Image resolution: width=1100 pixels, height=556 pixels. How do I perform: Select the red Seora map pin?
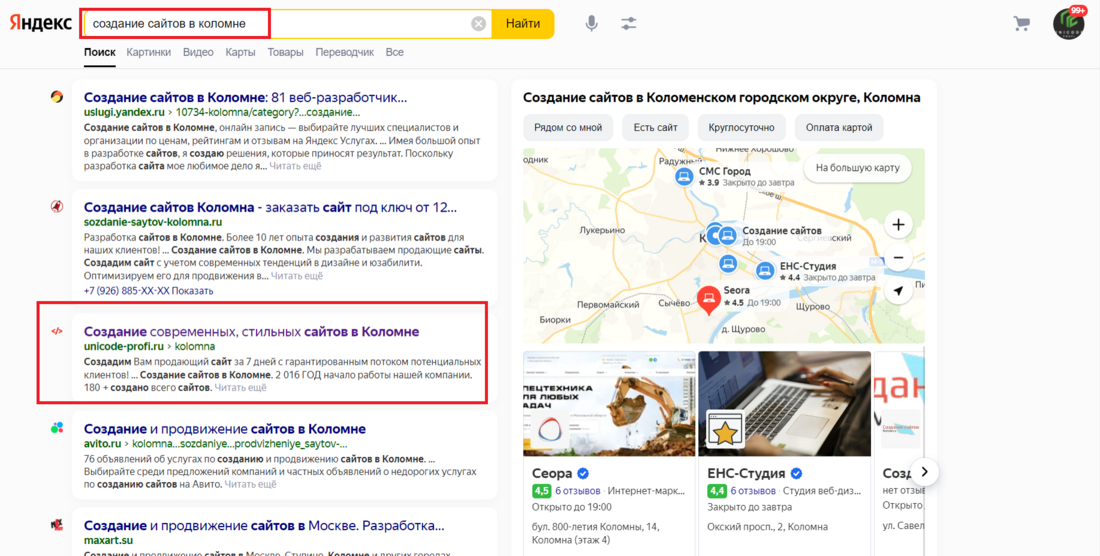click(708, 300)
